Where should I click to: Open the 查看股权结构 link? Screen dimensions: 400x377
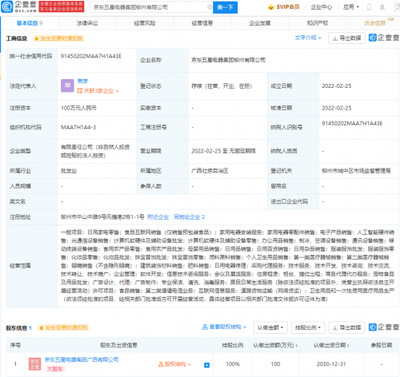(224, 327)
